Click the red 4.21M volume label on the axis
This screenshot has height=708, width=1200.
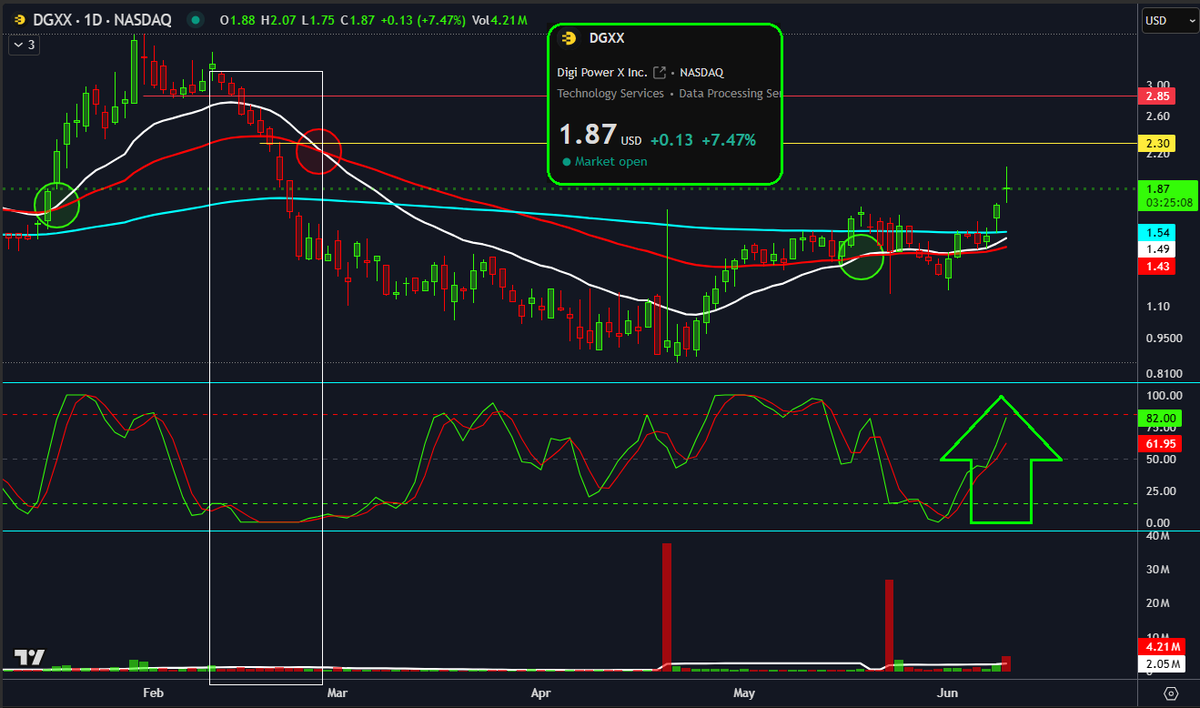point(1161,646)
